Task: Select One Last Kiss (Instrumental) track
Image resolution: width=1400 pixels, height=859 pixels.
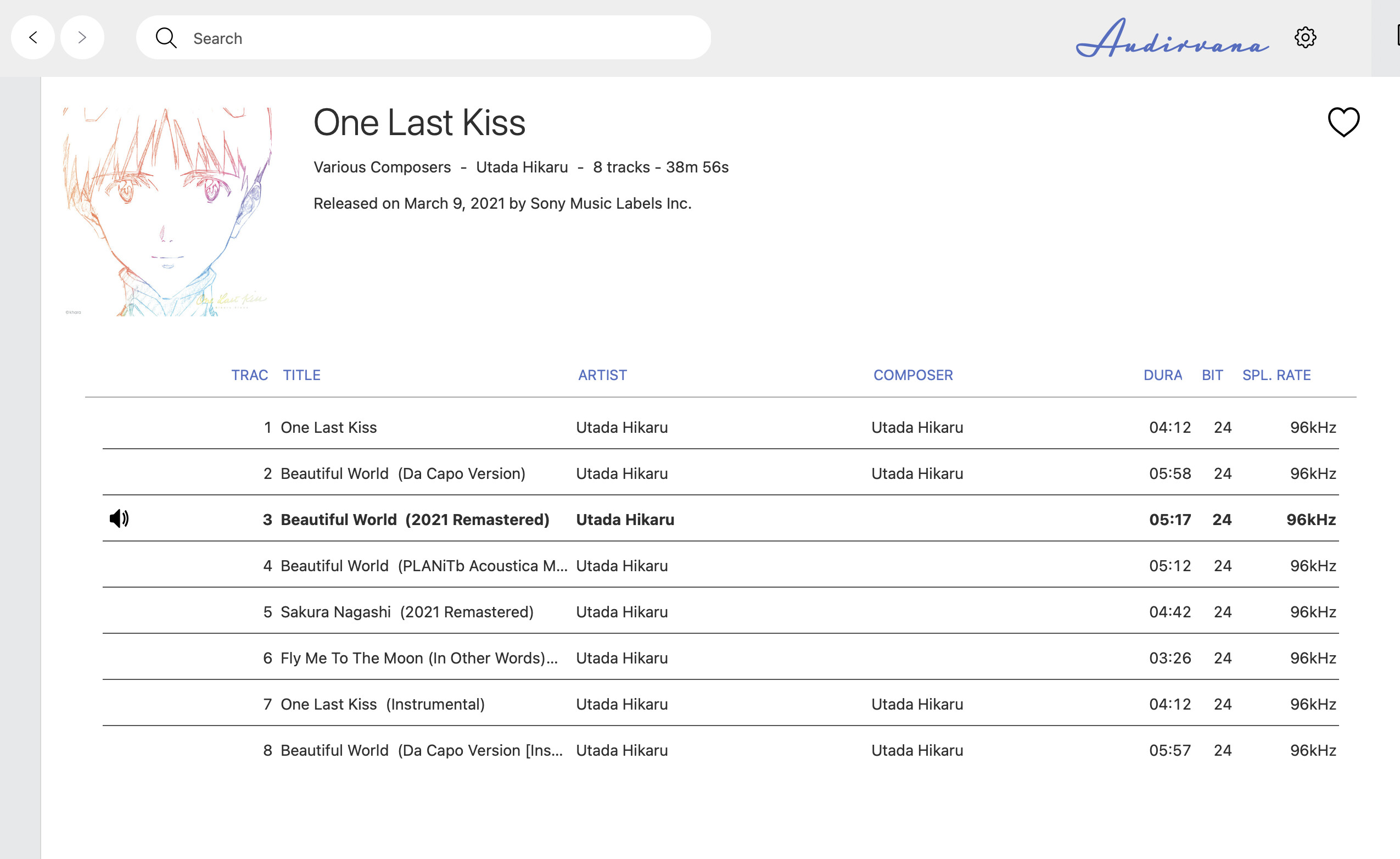Action: [x=382, y=704]
